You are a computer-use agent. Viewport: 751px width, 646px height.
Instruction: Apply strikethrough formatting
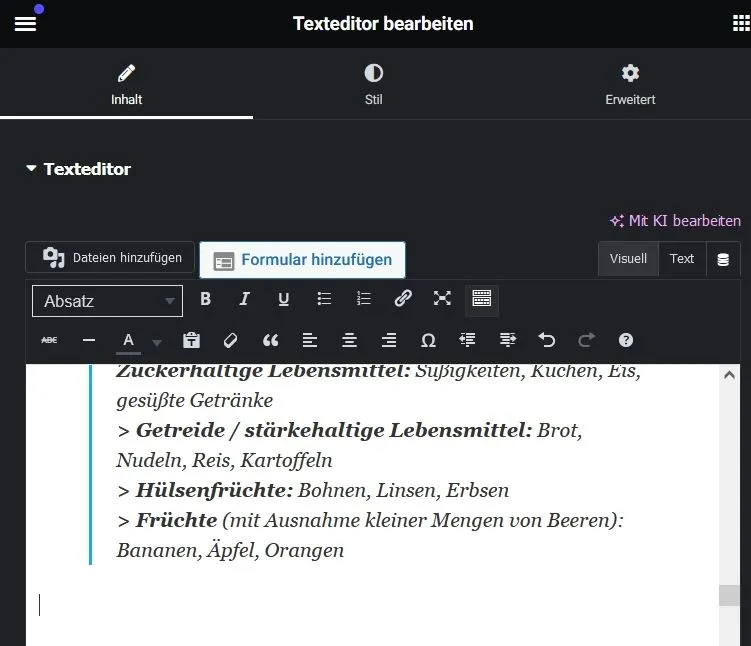(x=49, y=340)
